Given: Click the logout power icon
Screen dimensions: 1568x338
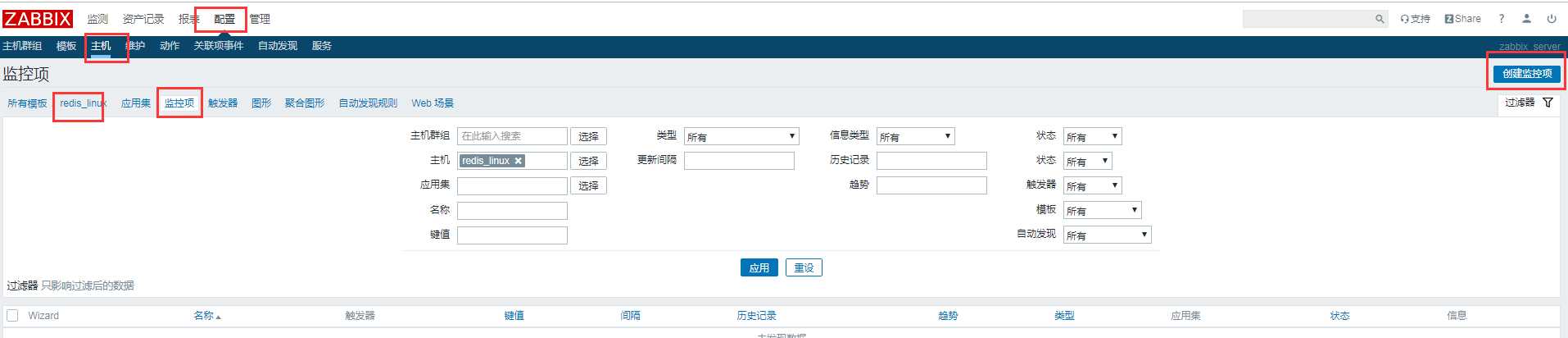Looking at the screenshot, I should [x=1552, y=19].
